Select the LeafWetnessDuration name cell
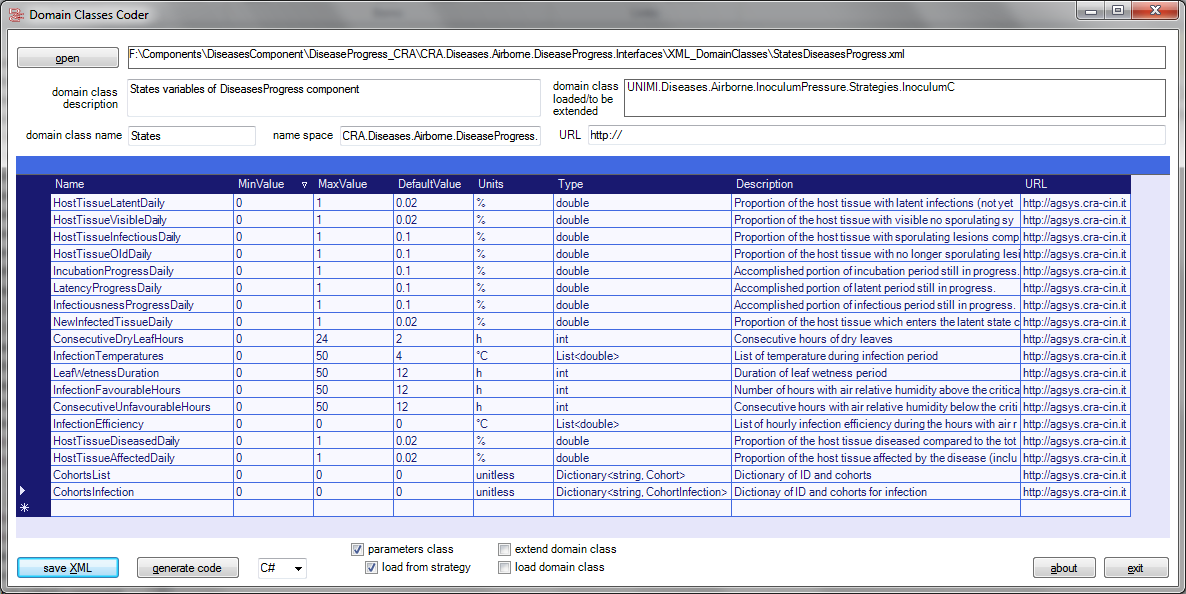This screenshot has height=594, width=1186. click(142, 373)
